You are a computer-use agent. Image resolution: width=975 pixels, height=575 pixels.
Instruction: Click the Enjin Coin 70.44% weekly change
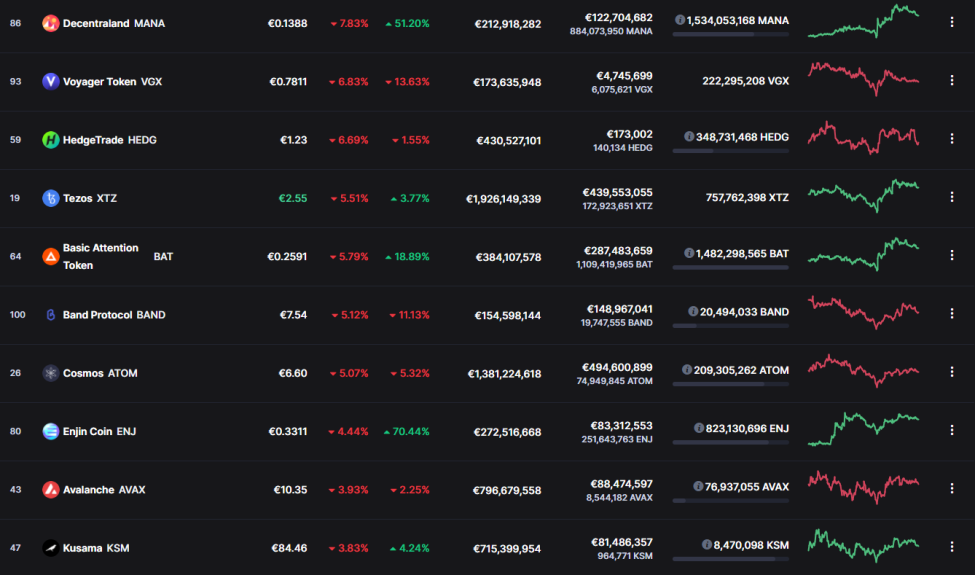(407, 431)
